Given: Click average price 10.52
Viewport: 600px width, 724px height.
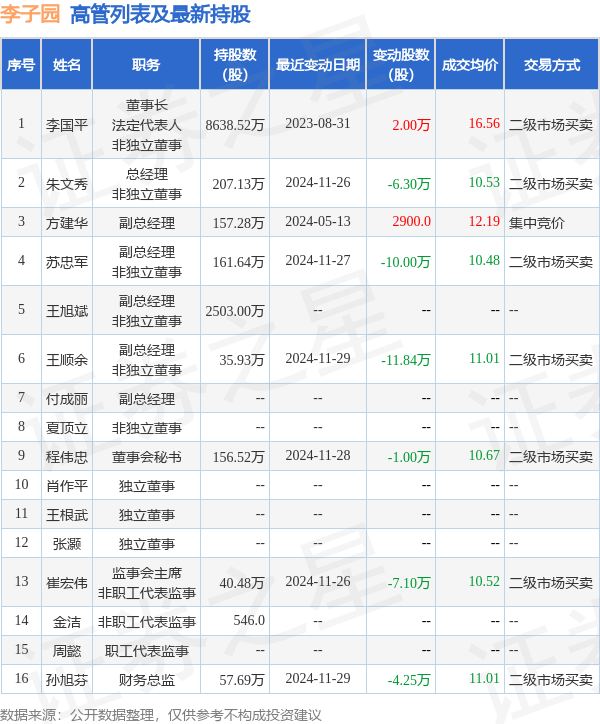Looking at the screenshot, I should click(x=484, y=581).
